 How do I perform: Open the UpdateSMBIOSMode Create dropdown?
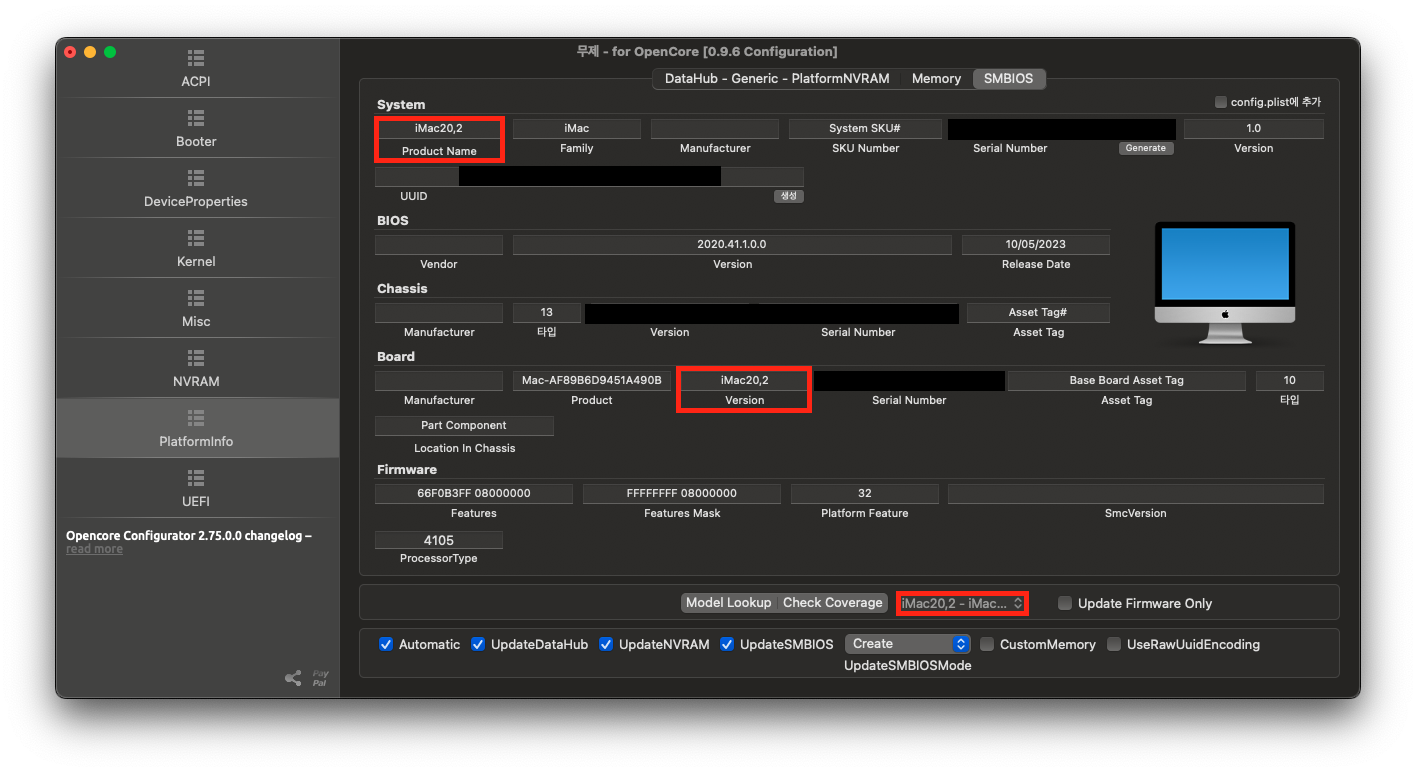point(908,644)
